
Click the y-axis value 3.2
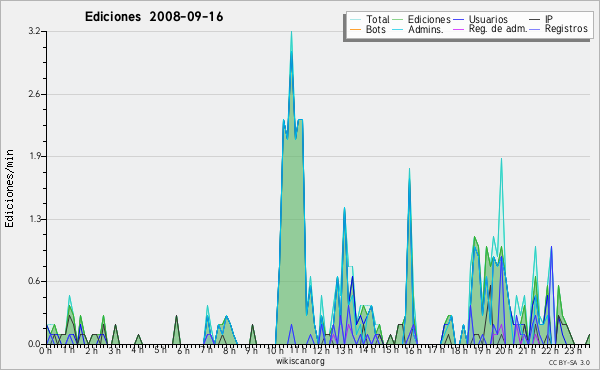[34, 31]
